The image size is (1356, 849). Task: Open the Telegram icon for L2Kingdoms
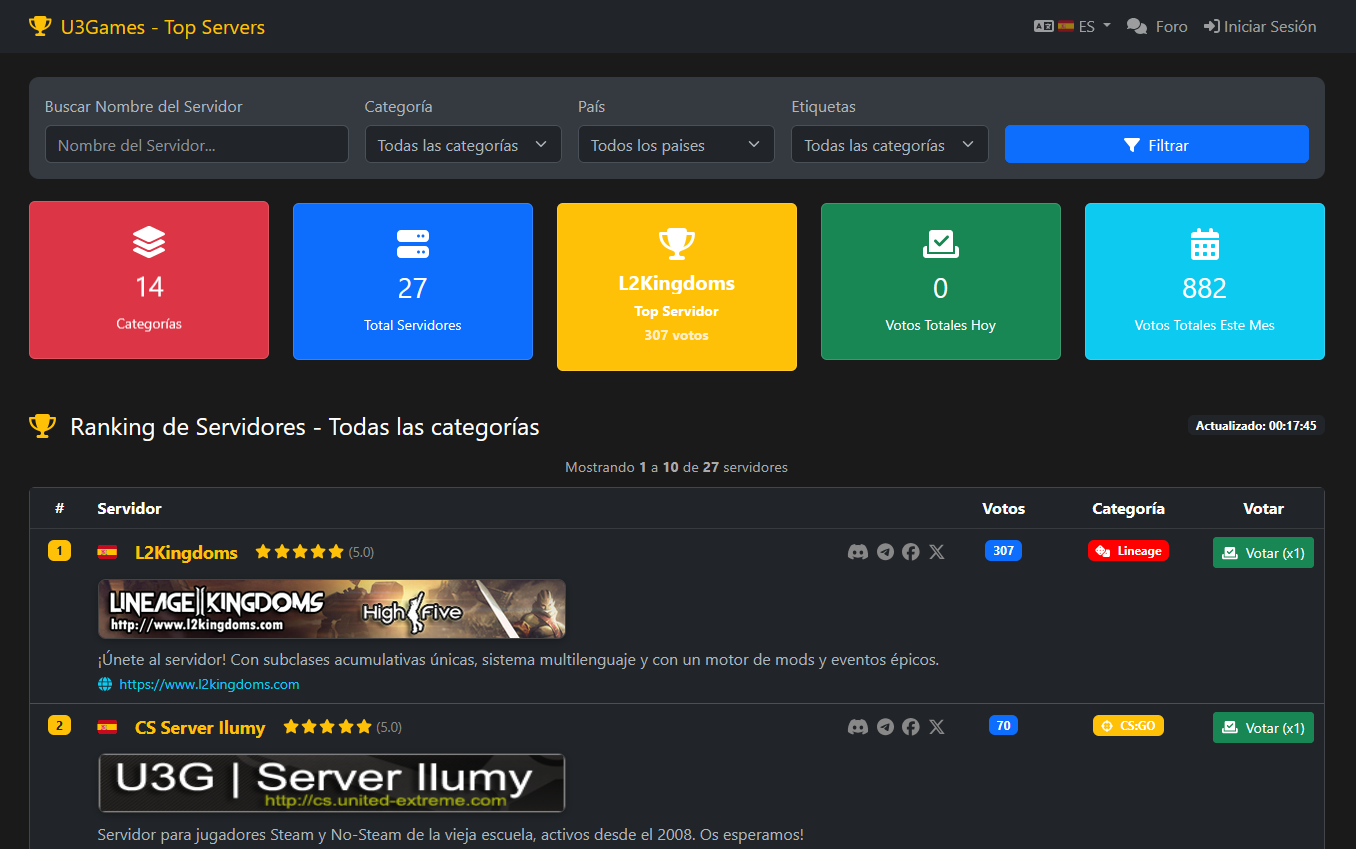pyautogui.click(x=885, y=552)
